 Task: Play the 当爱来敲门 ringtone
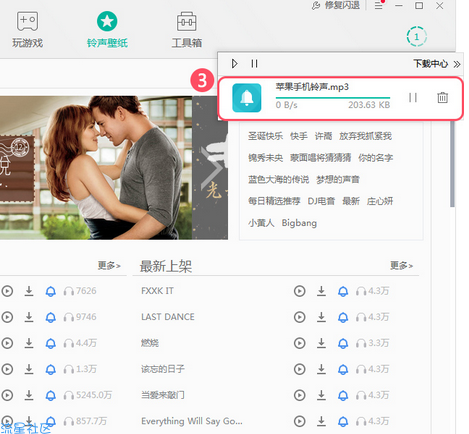point(299,395)
